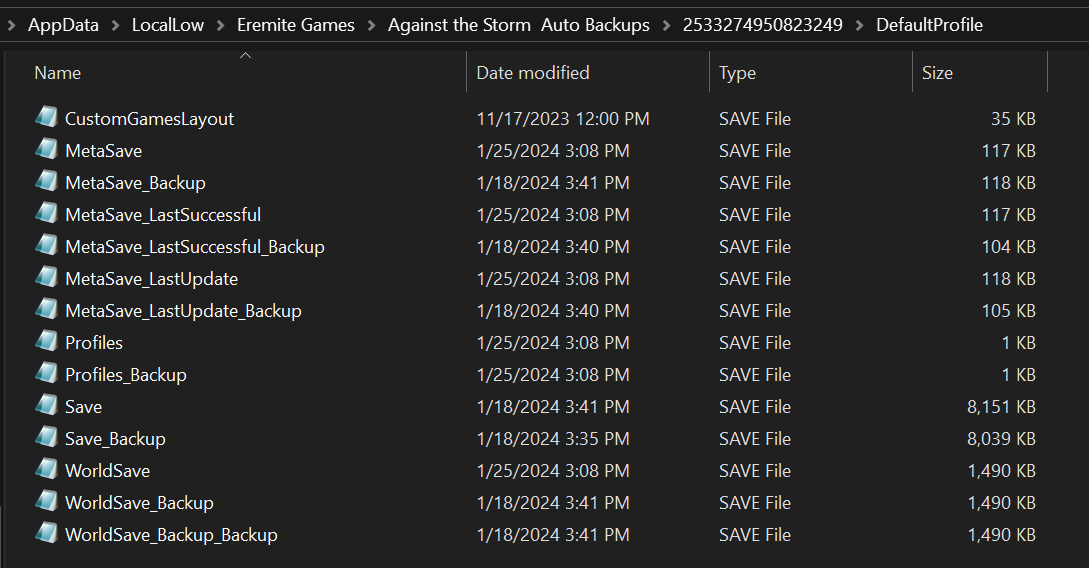Open the 2533274950823249 breadcrumb folder
This screenshot has height=568, width=1089.
(762, 25)
